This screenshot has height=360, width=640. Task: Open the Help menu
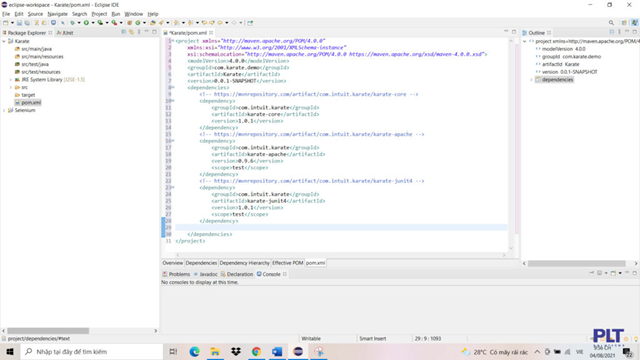tap(153, 14)
